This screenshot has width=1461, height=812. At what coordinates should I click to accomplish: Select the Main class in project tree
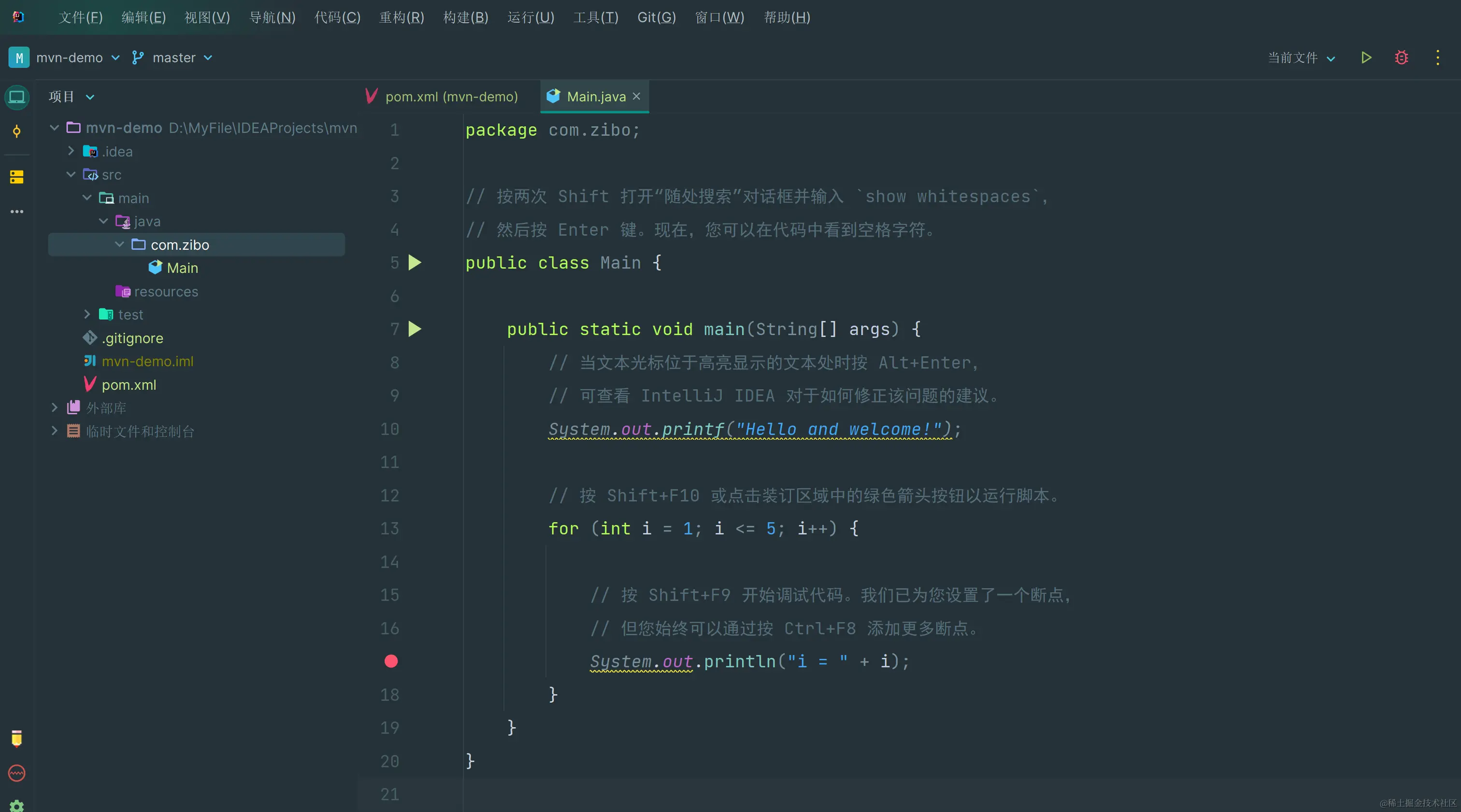point(182,268)
